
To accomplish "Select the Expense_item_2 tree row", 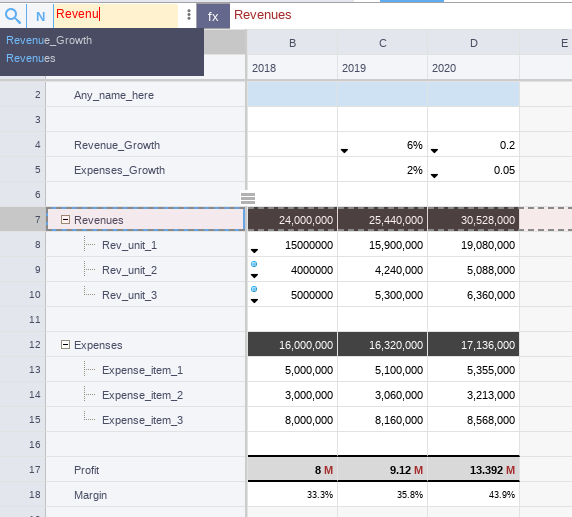I will click(146, 395).
